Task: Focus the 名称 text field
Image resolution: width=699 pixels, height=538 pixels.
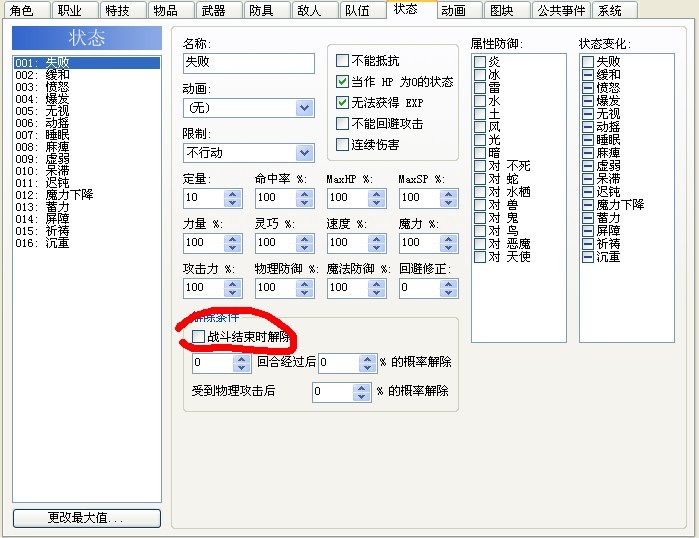Action: pyautogui.click(x=248, y=63)
